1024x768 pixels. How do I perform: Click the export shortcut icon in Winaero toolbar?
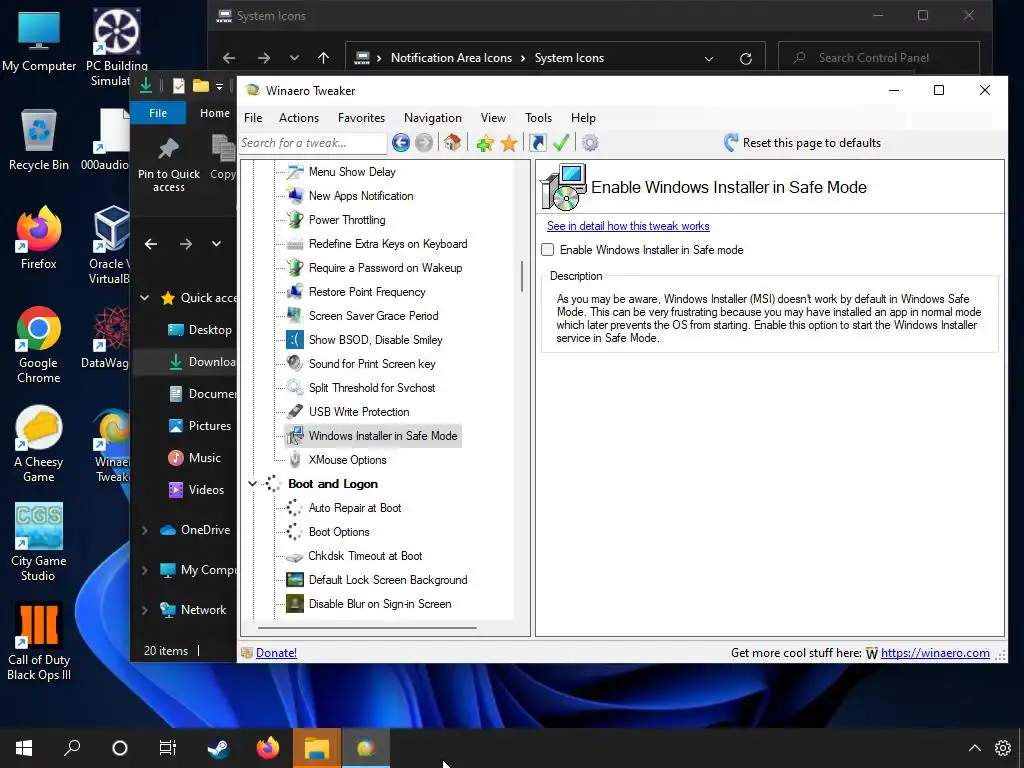[x=537, y=142]
